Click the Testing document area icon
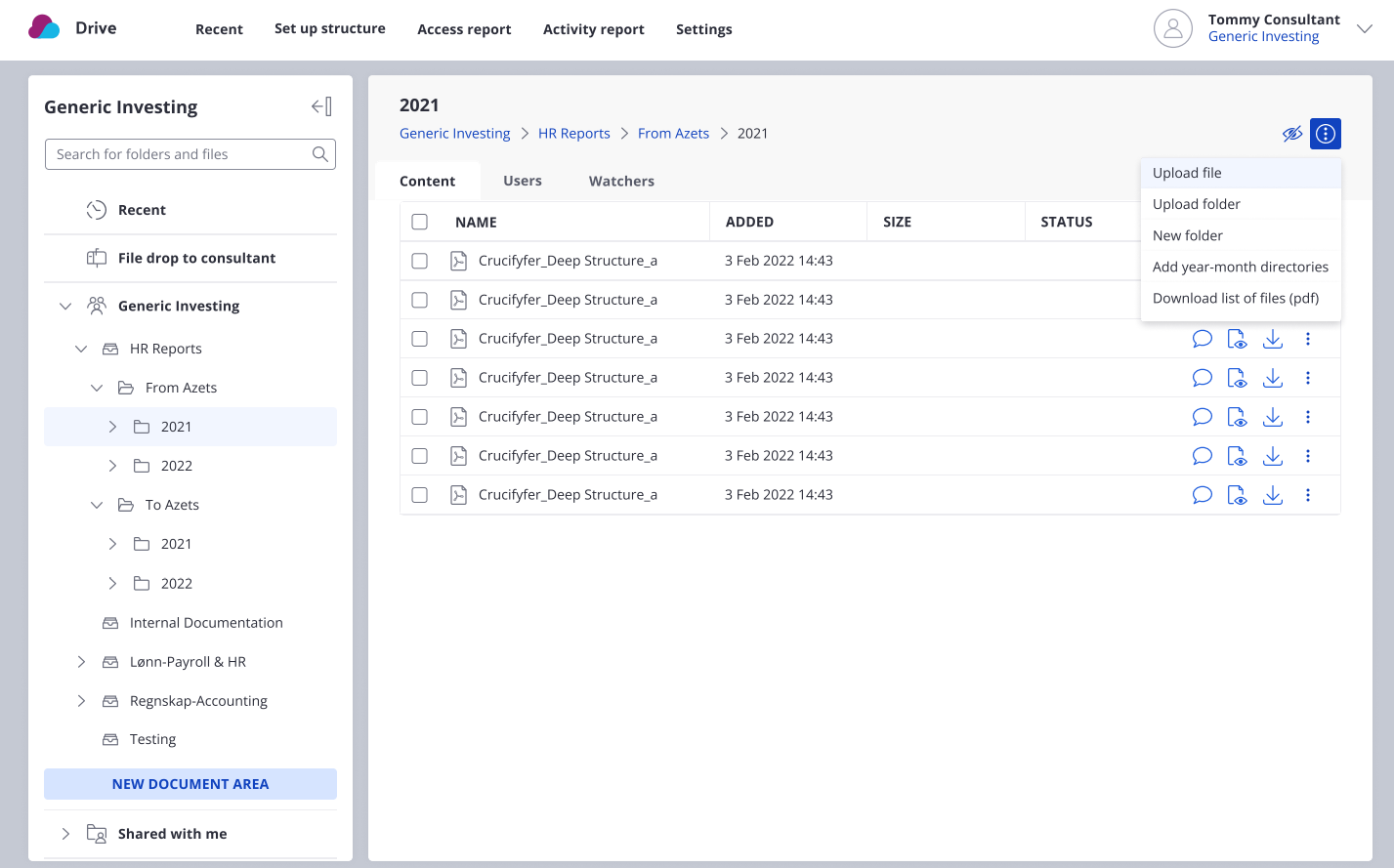 pos(110,739)
